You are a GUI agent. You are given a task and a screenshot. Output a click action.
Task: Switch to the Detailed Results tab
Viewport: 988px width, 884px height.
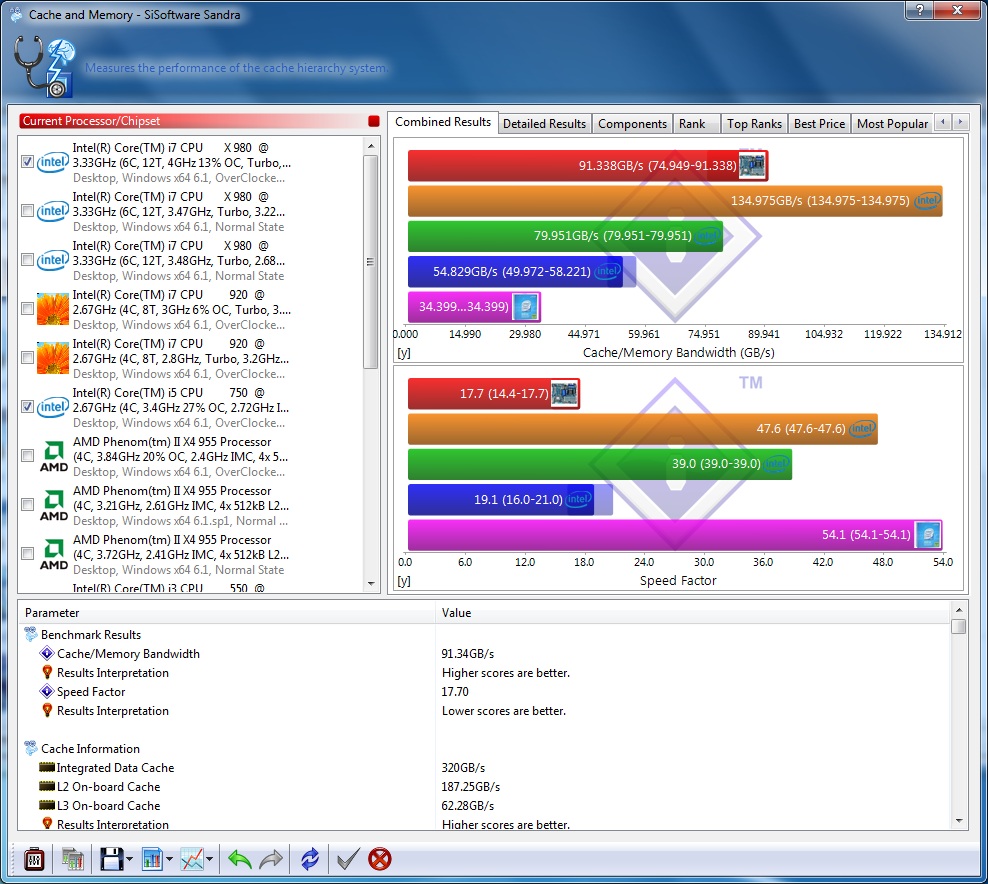544,124
